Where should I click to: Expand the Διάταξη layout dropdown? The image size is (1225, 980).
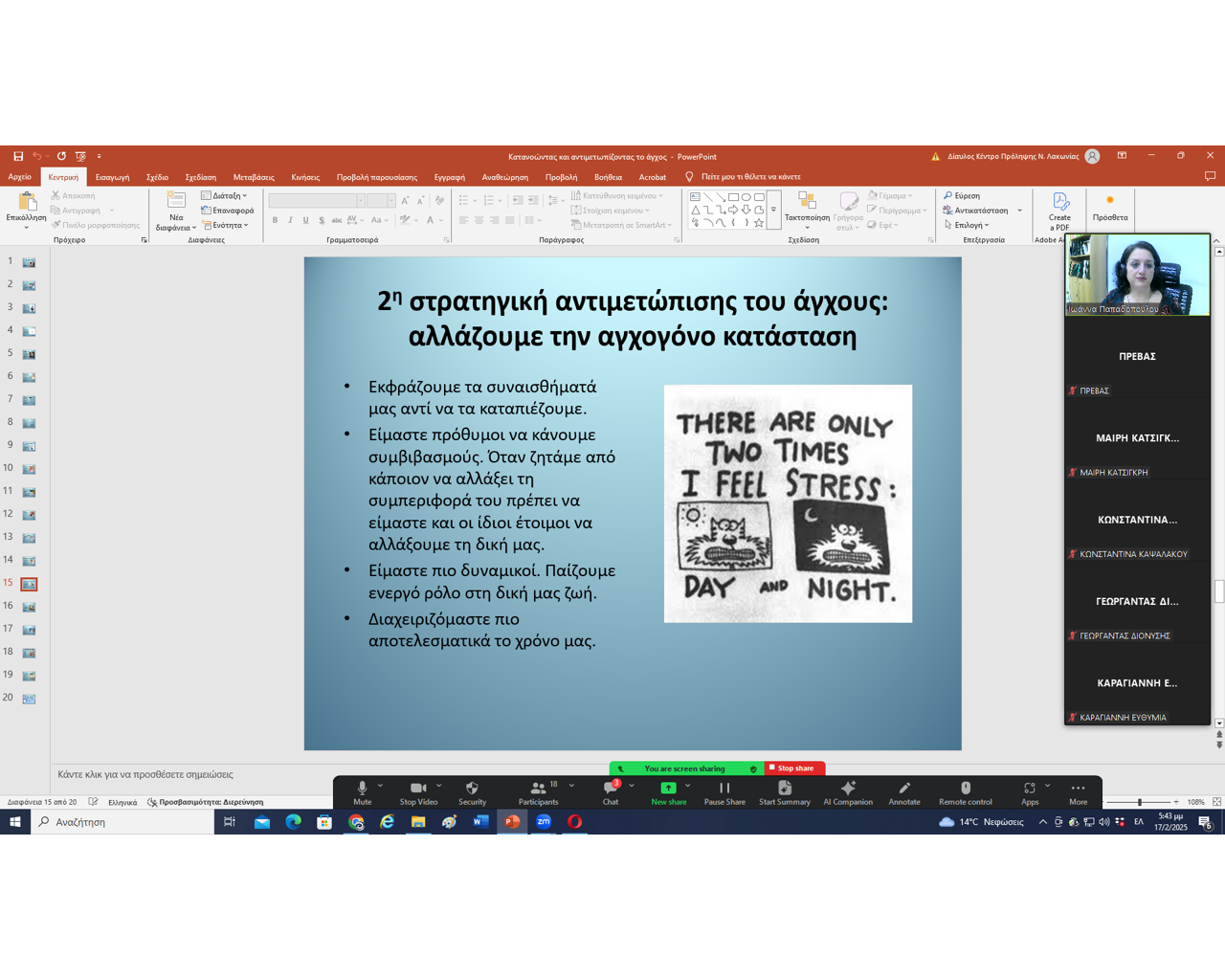tap(225, 196)
